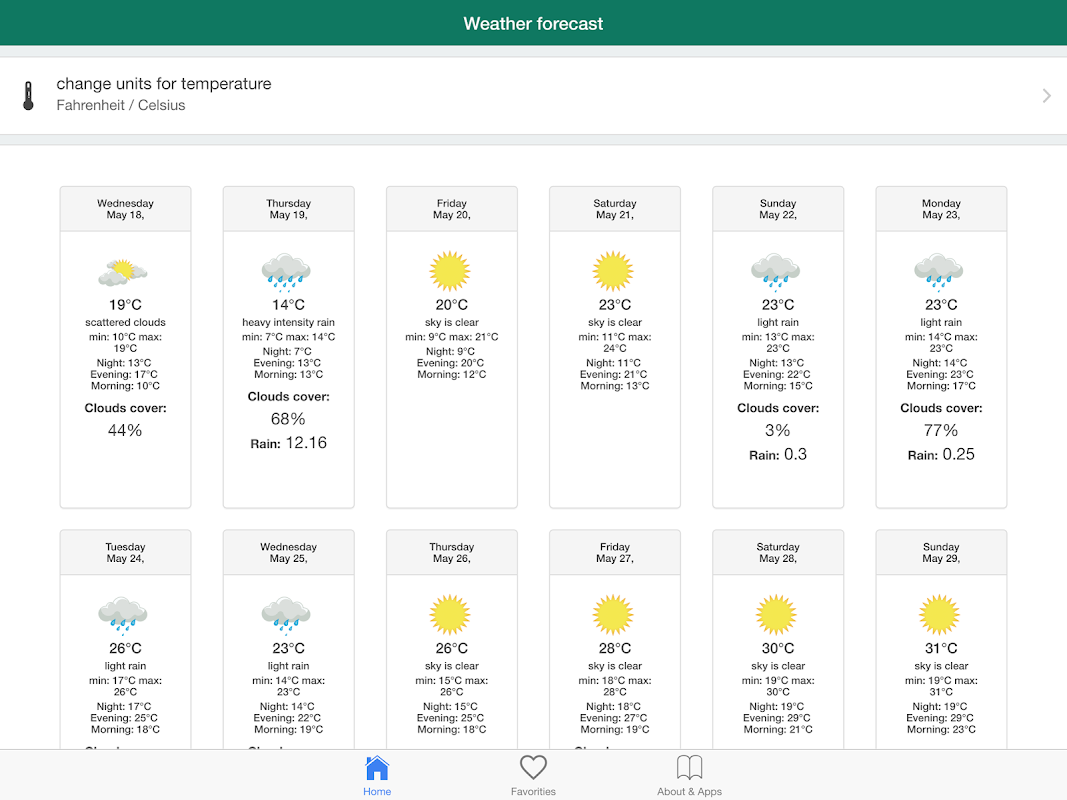Select the Thursday May 19 card header
Viewport: 1067px width, 800px height.
click(289, 209)
